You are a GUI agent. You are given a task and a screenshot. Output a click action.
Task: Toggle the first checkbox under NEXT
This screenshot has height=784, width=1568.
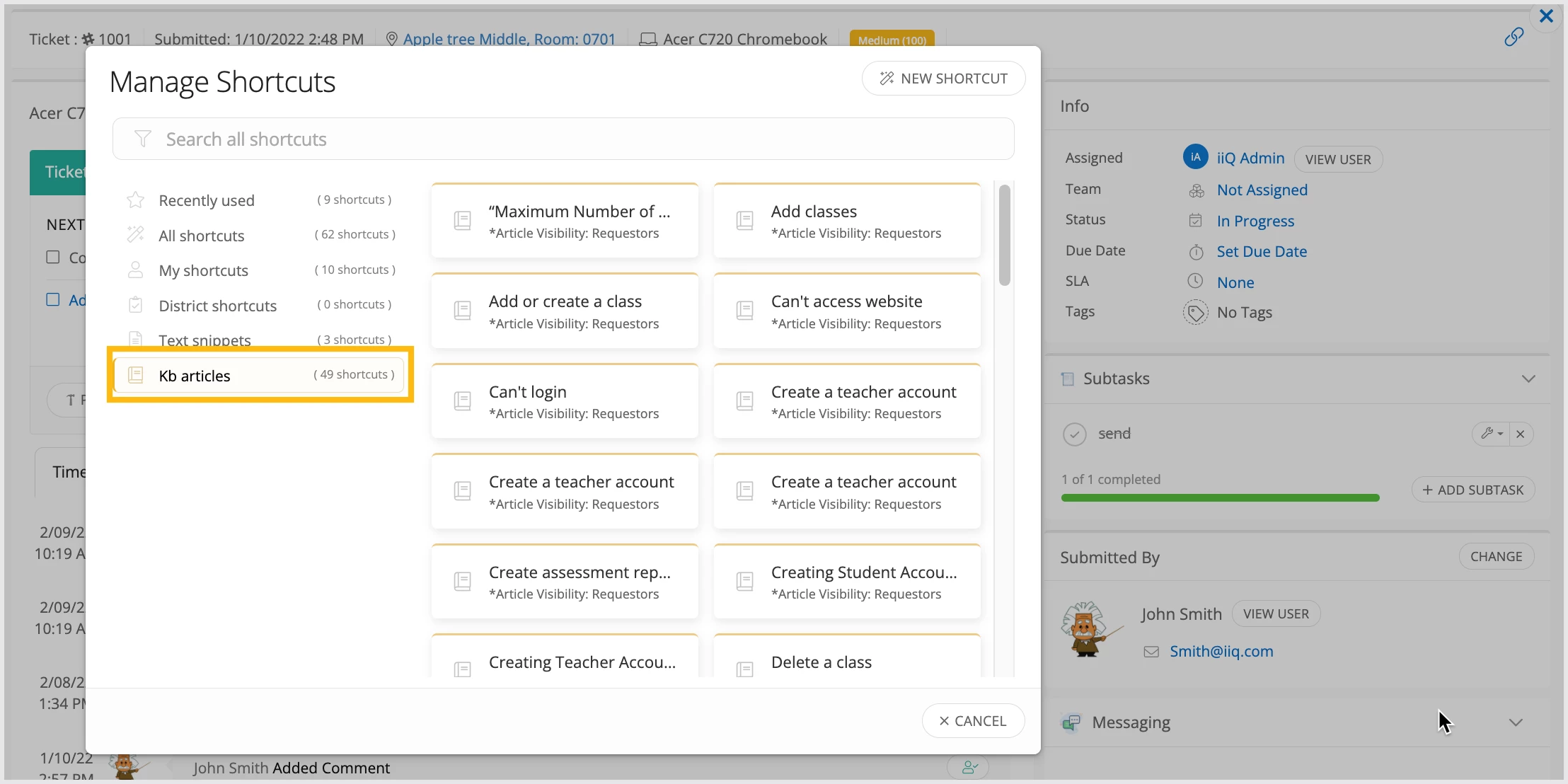pos(53,257)
